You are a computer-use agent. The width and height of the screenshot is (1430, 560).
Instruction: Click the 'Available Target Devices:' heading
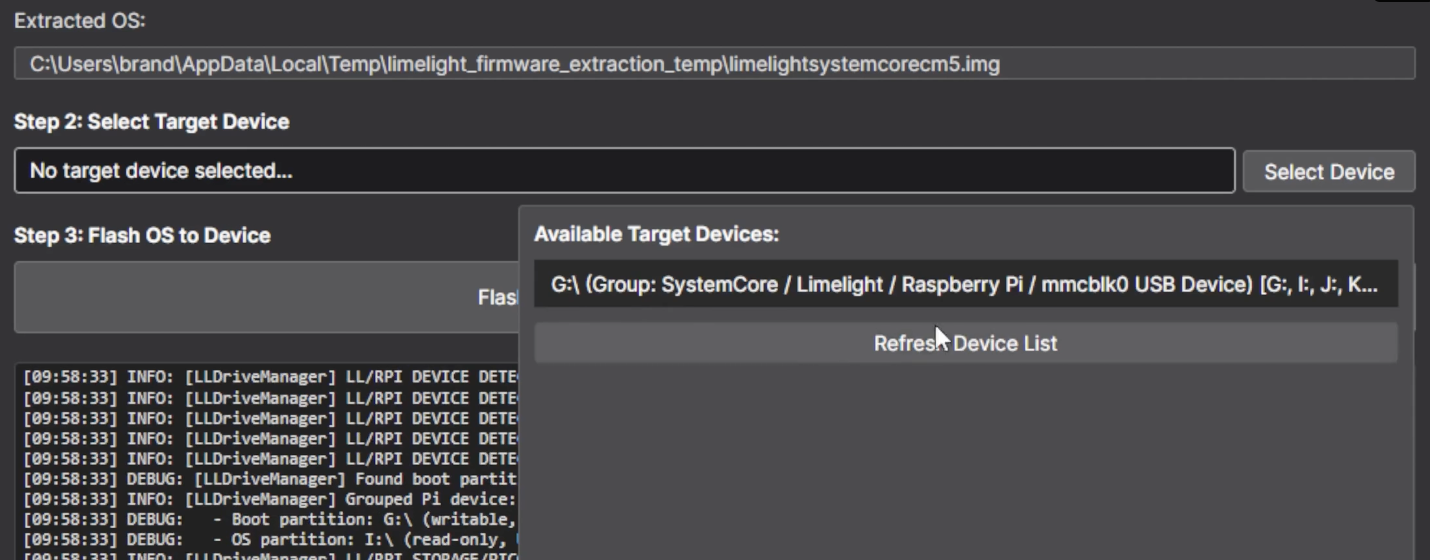(x=656, y=235)
